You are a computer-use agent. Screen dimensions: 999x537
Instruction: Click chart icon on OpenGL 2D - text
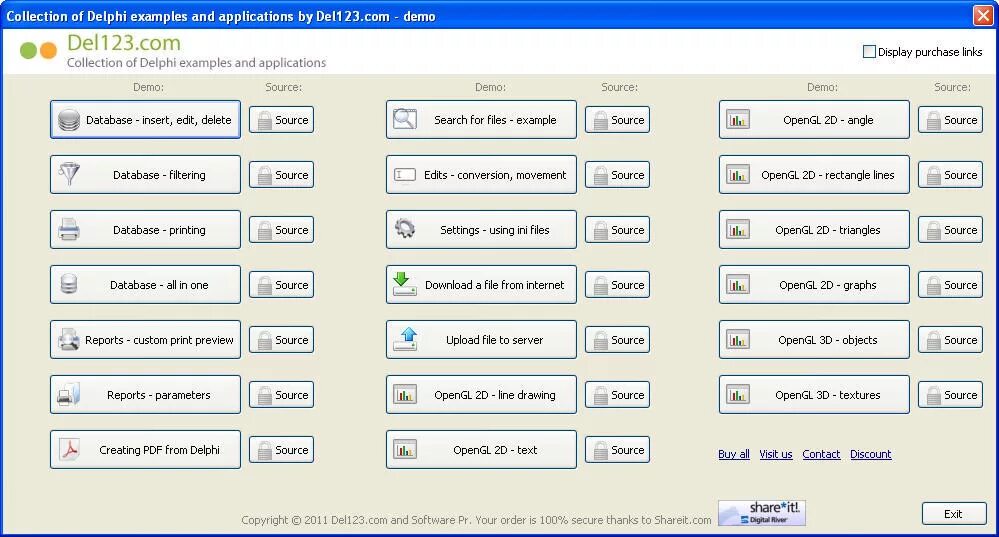(x=405, y=449)
